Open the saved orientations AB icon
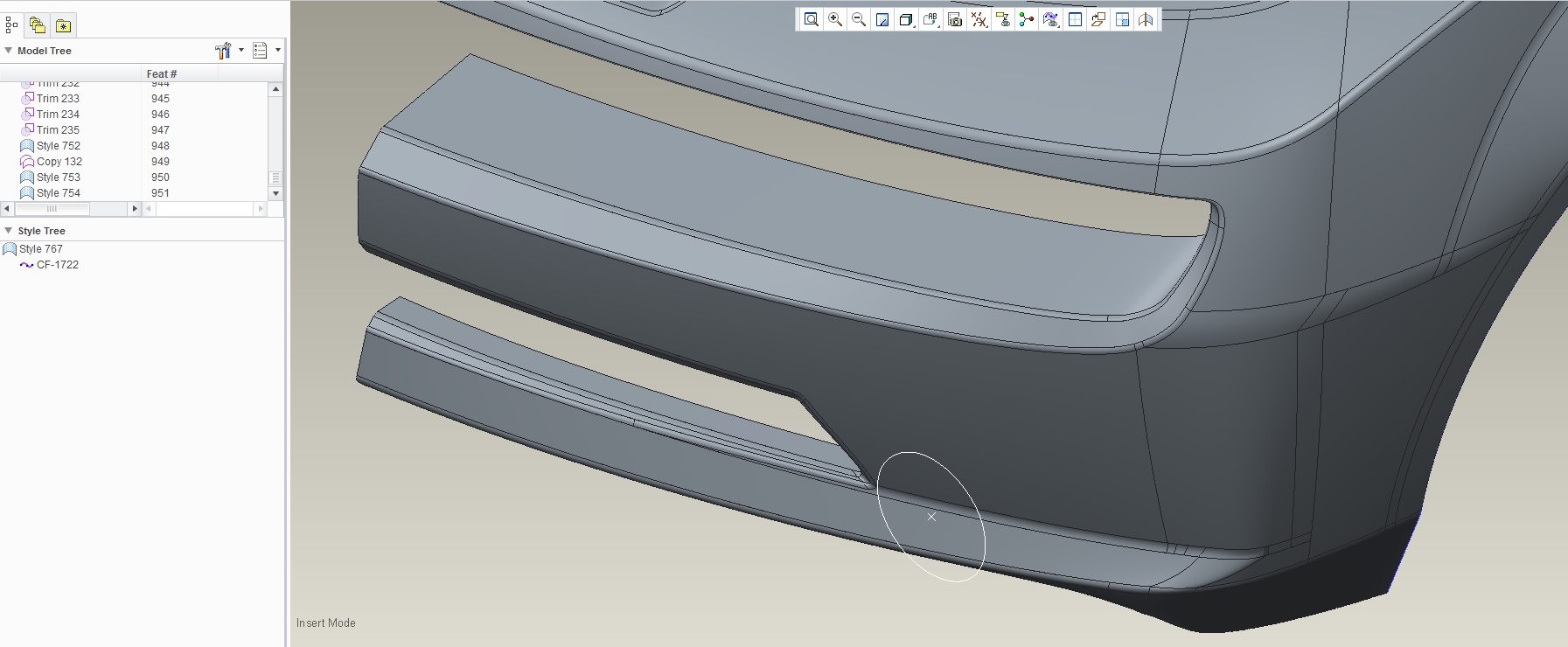Image resolution: width=1568 pixels, height=647 pixels. tap(930, 19)
